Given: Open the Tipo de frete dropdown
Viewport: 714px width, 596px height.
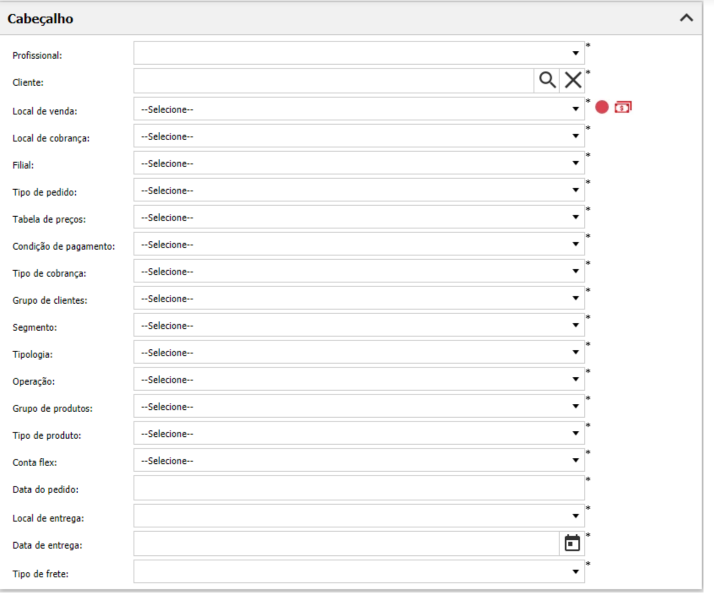Looking at the screenshot, I should (x=359, y=571).
